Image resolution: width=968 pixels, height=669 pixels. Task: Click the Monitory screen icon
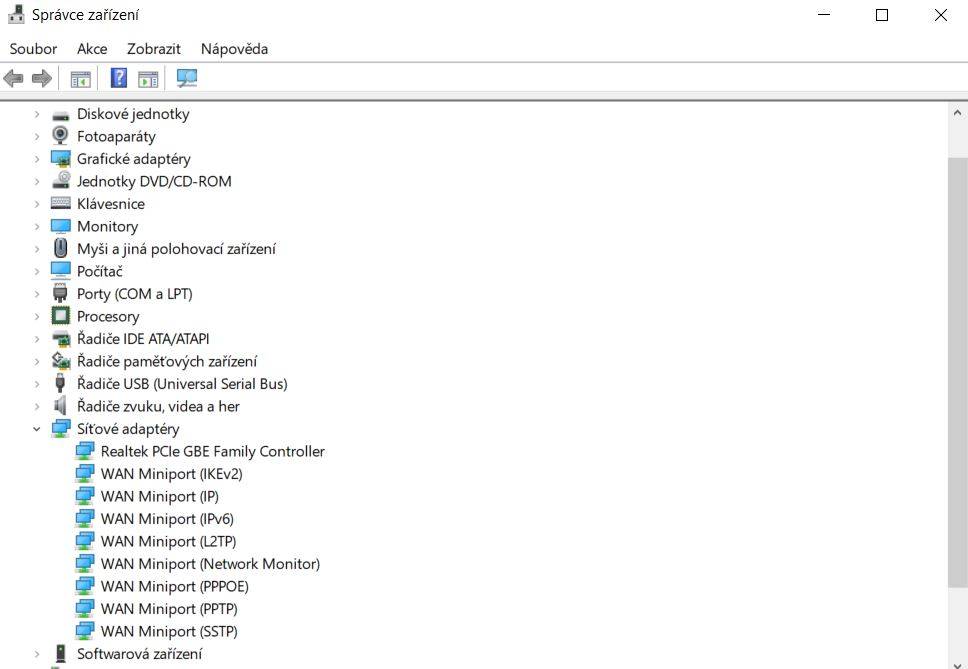point(60,226)
